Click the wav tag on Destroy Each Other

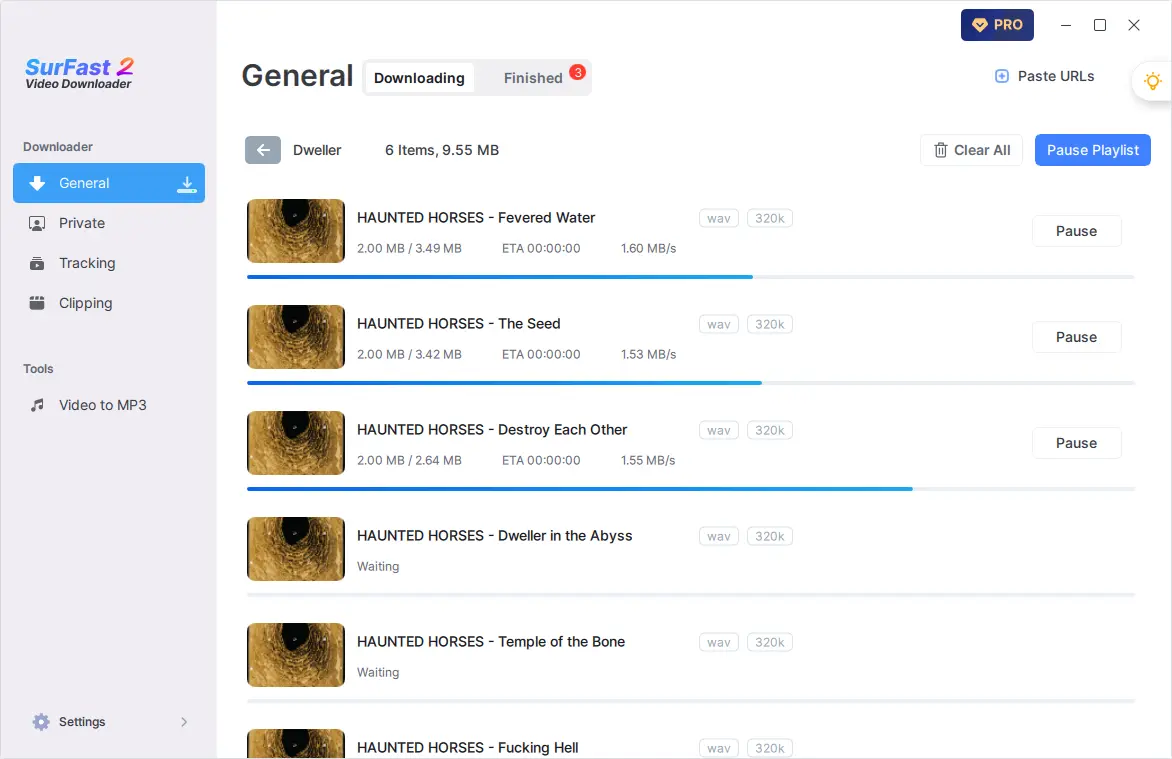coord(719,431)
